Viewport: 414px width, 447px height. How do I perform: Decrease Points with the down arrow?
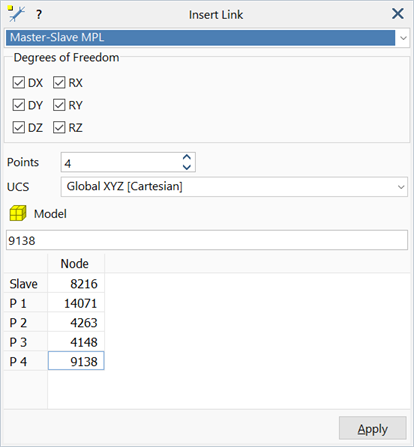point(187,167)
